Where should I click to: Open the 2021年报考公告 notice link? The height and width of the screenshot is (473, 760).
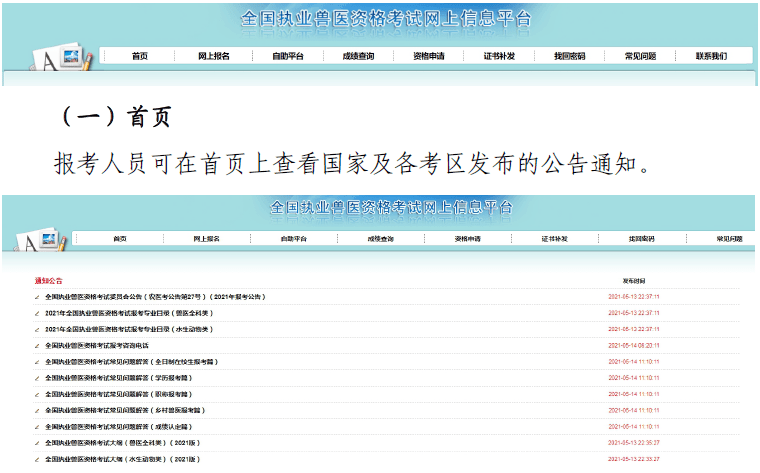155,297
